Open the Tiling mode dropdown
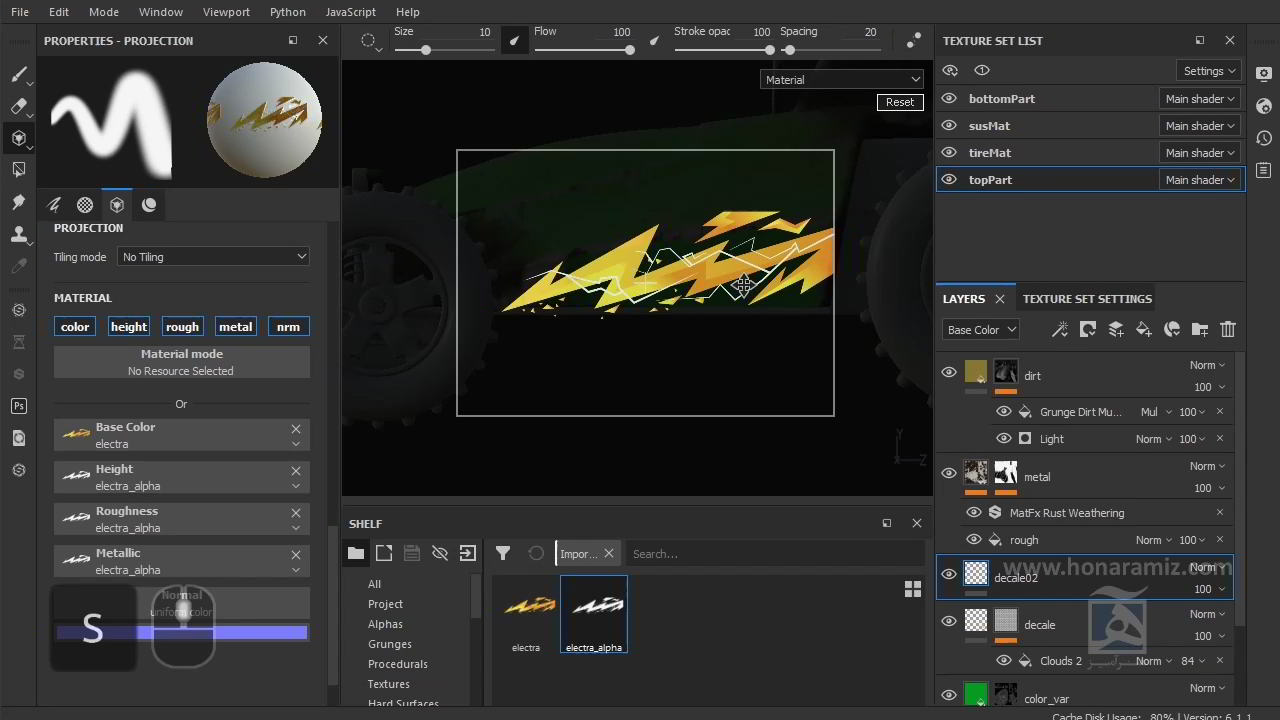 point(213,257)
